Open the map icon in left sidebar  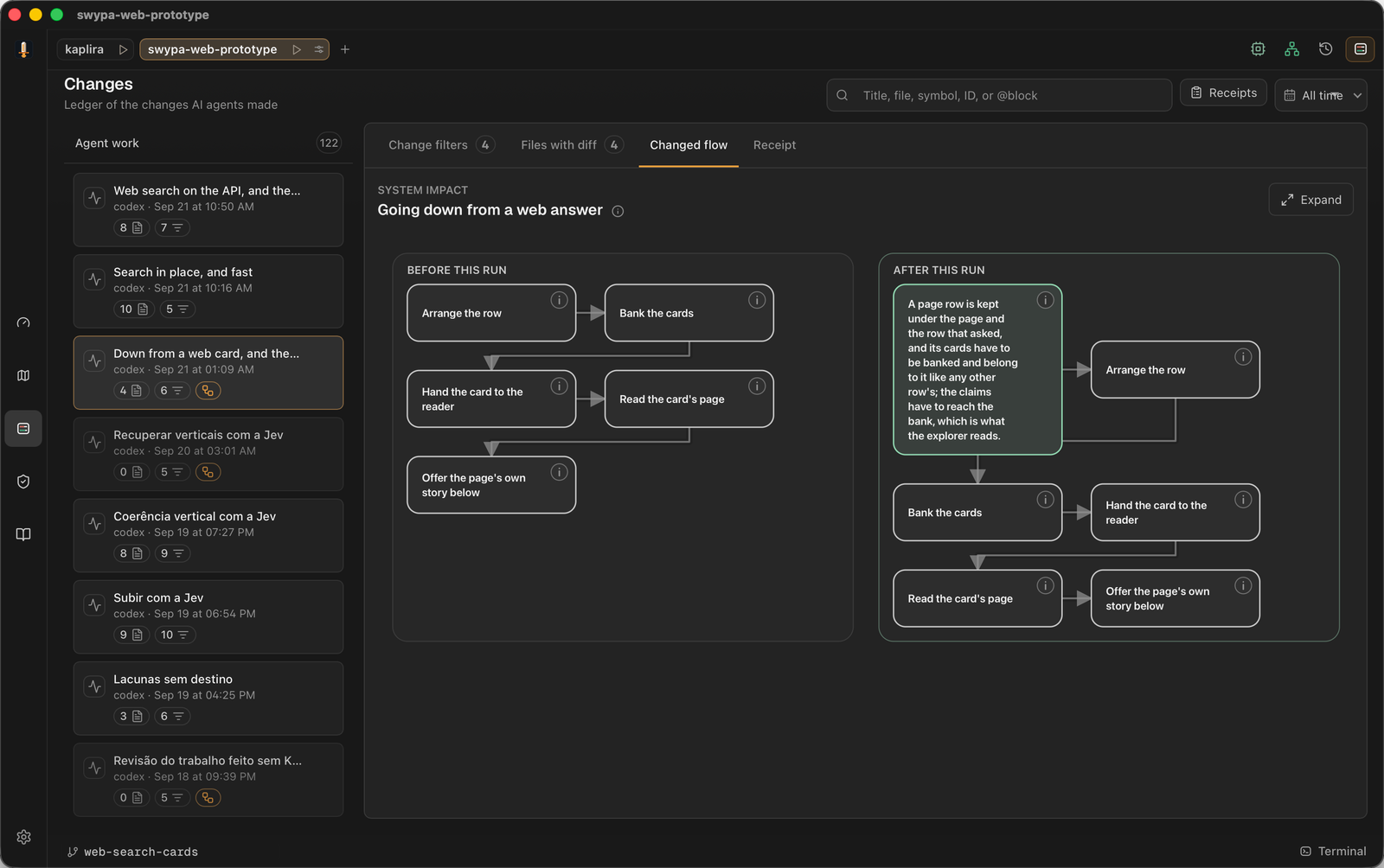point(23,375)
